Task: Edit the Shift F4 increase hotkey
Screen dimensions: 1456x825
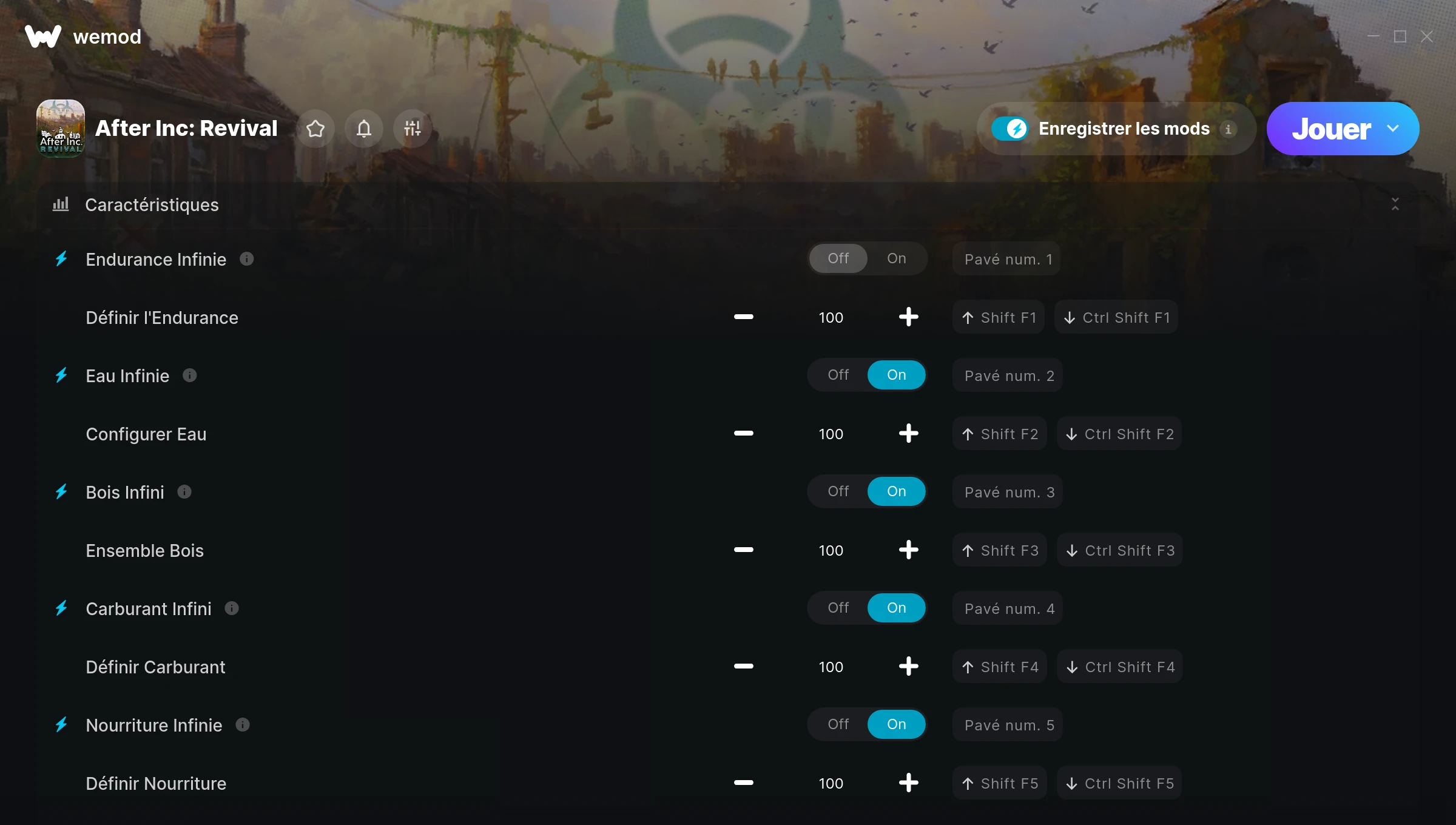Action: coord(1000,667)
